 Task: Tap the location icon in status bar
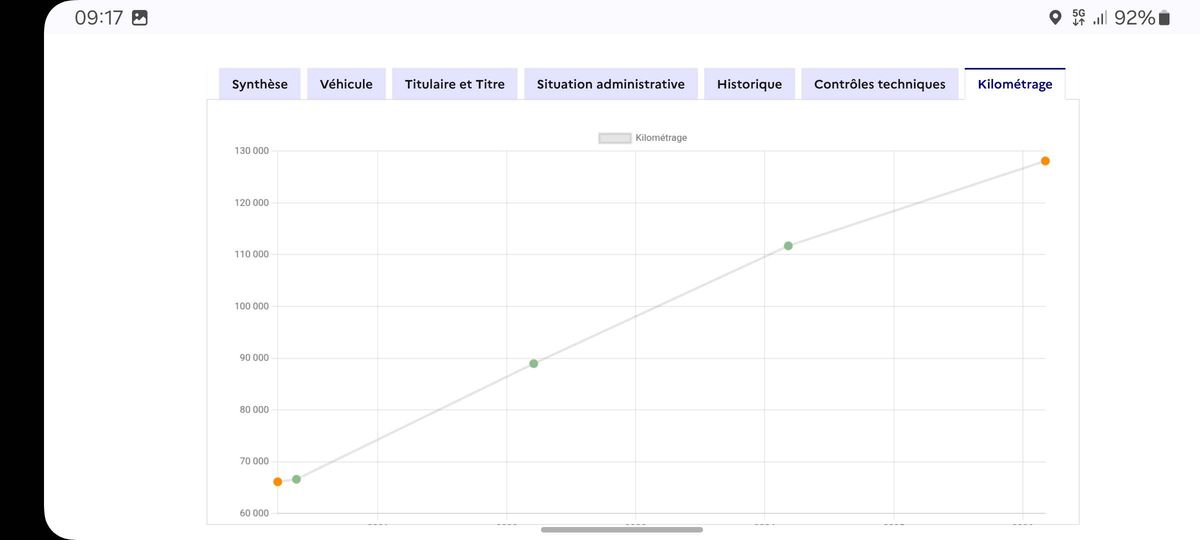coord(1054,18)
